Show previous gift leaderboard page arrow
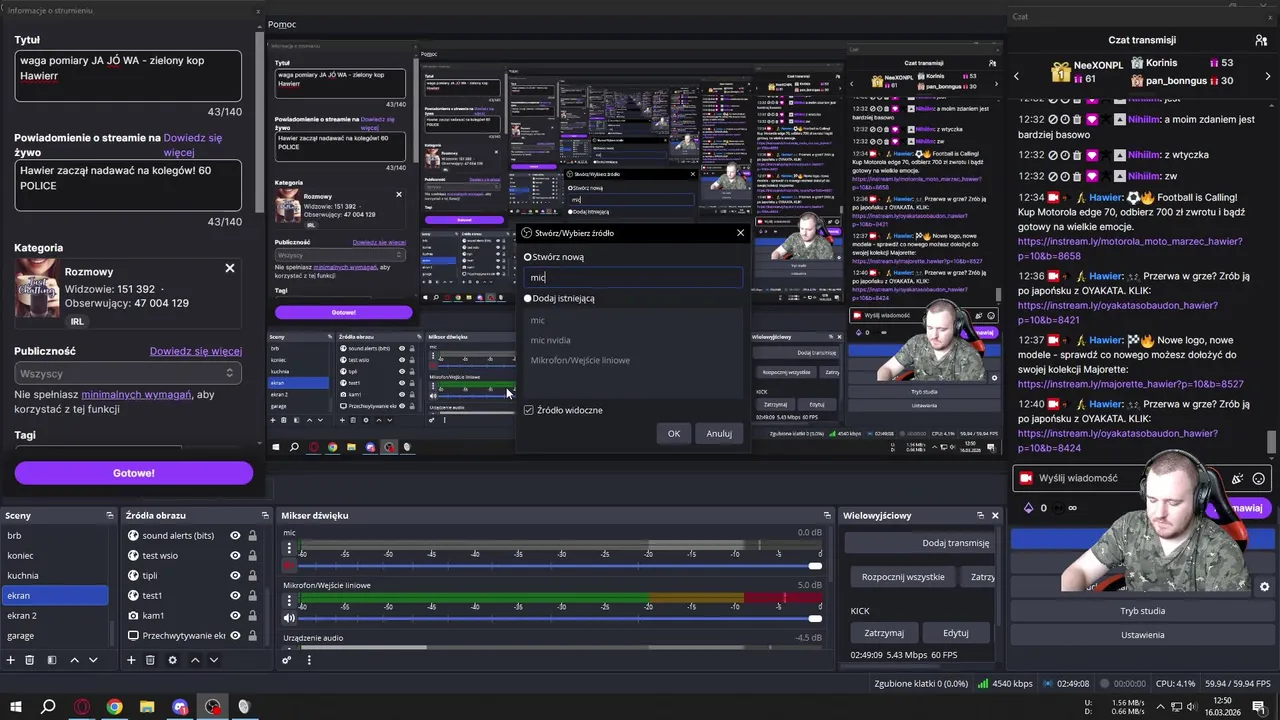The image size is (1280, 720). coord(1016,77)
